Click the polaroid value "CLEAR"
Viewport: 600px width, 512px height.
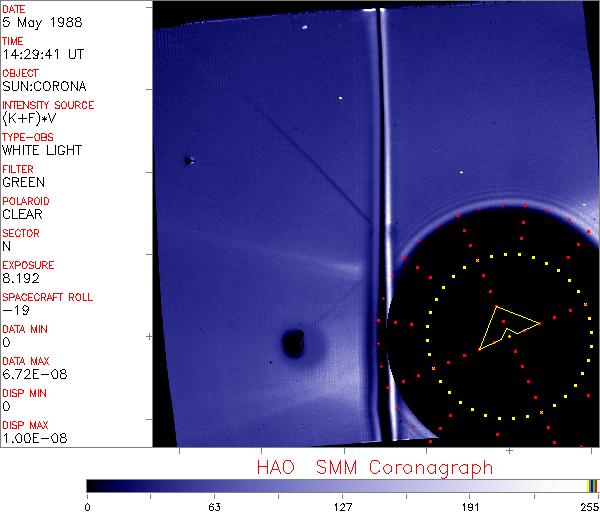click(x=22, y=214)
